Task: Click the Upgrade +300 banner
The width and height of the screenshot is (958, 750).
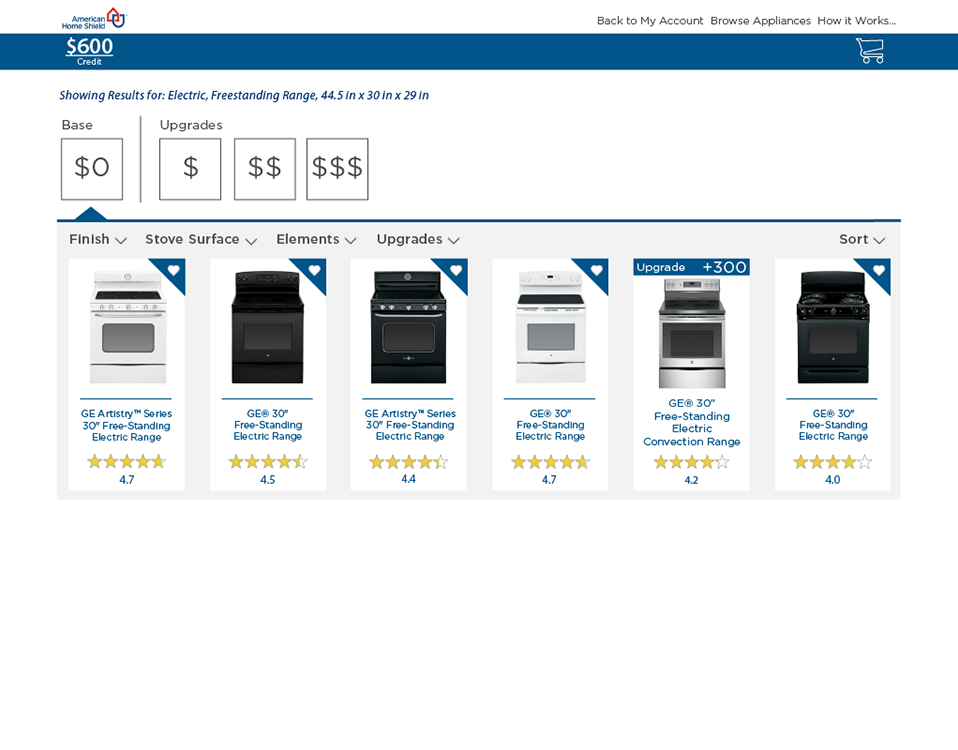Action: coord(692,267)
